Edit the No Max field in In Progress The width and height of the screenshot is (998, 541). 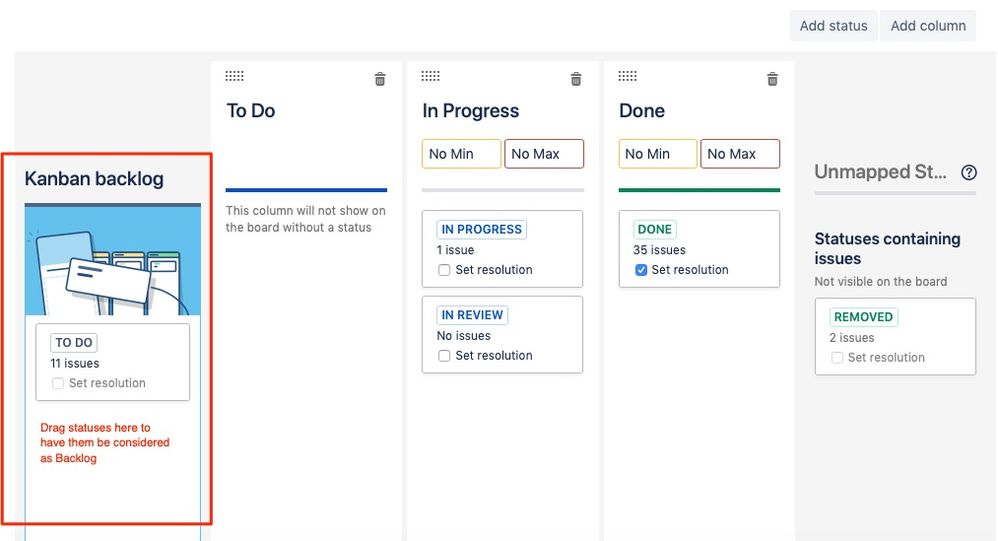tap(544, 154)
